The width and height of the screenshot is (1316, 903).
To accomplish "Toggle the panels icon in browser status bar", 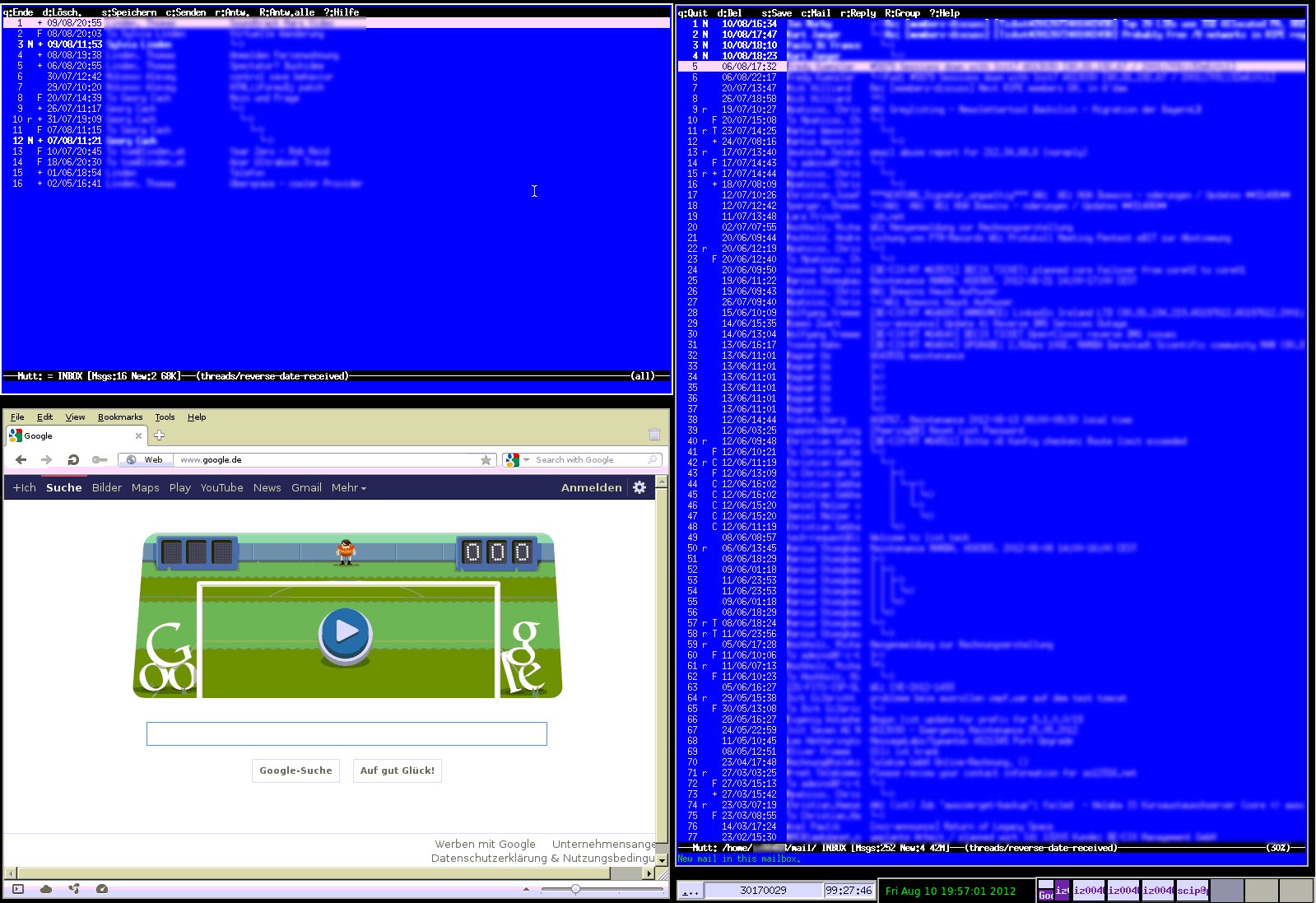I will [x=19, y=889].
